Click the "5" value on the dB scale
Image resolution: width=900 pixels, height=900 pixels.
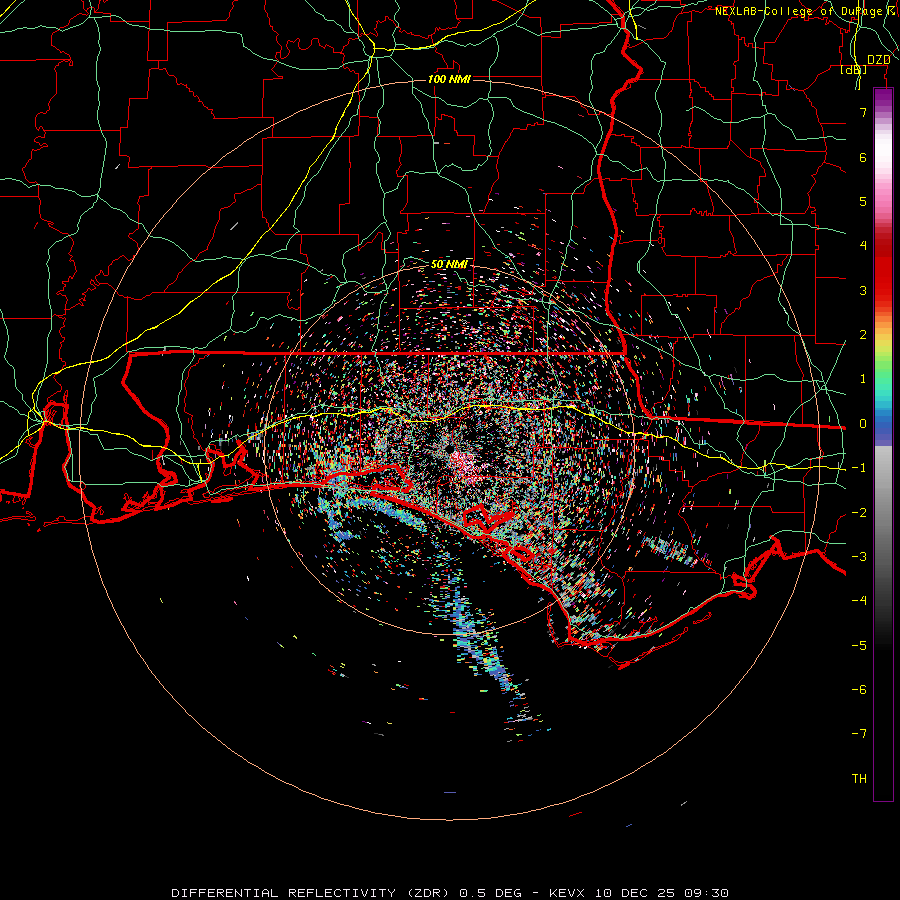863,201
